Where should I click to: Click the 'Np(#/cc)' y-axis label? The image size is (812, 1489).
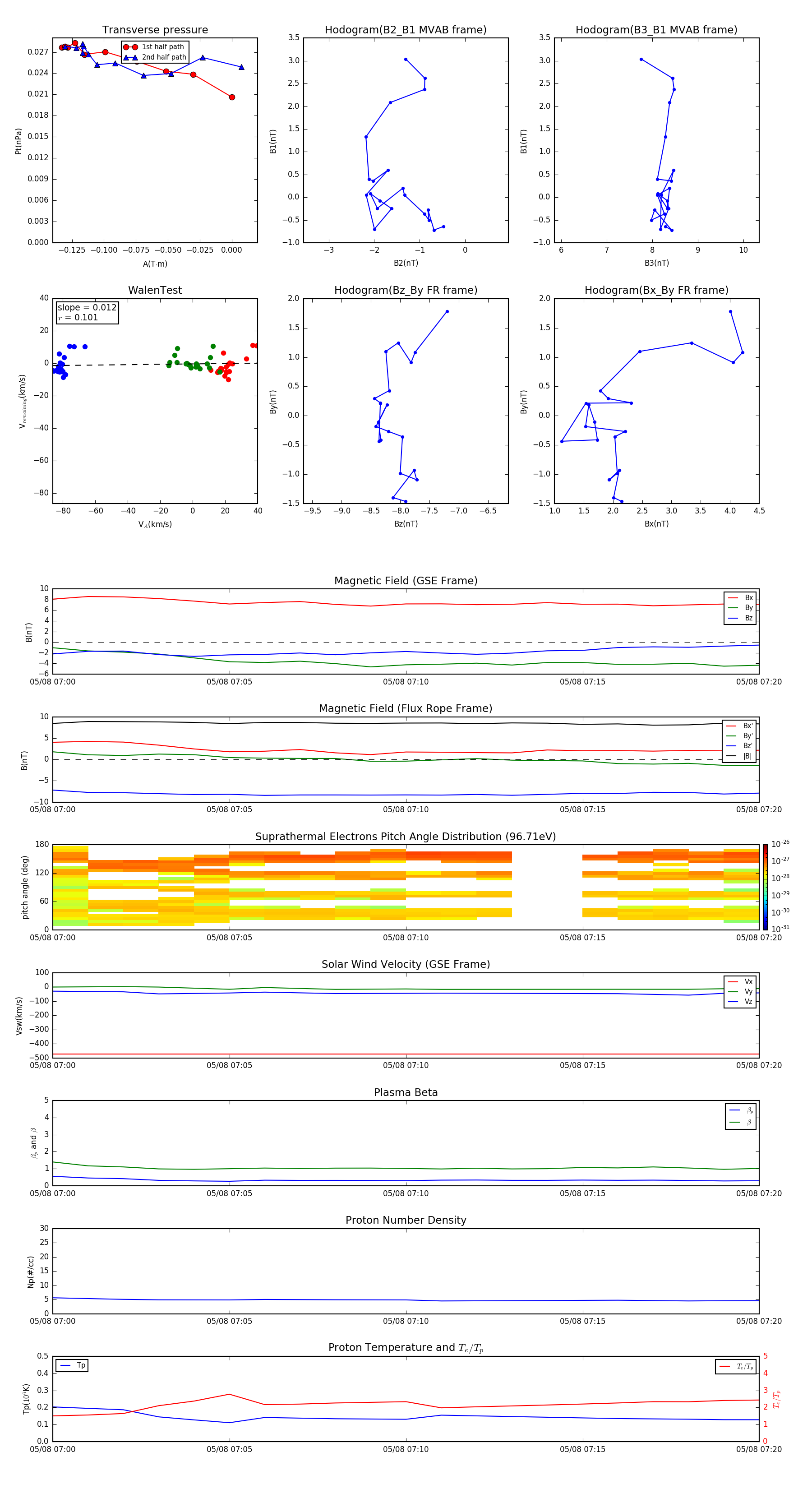[31, 1272]
